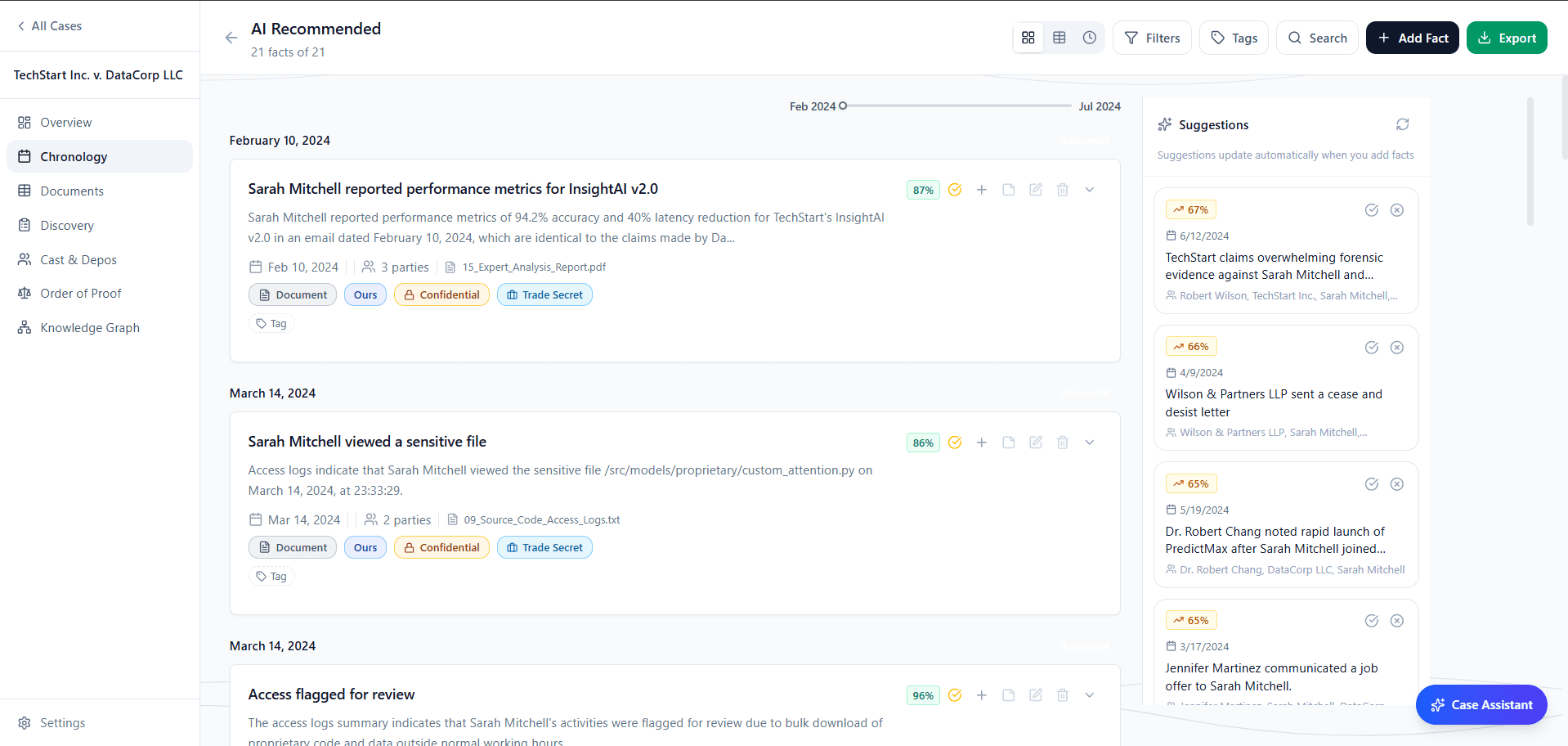Accept the Wilson & Partners cease and desist suggestion
1568x746 pixels.
[x=1371, y=347]
